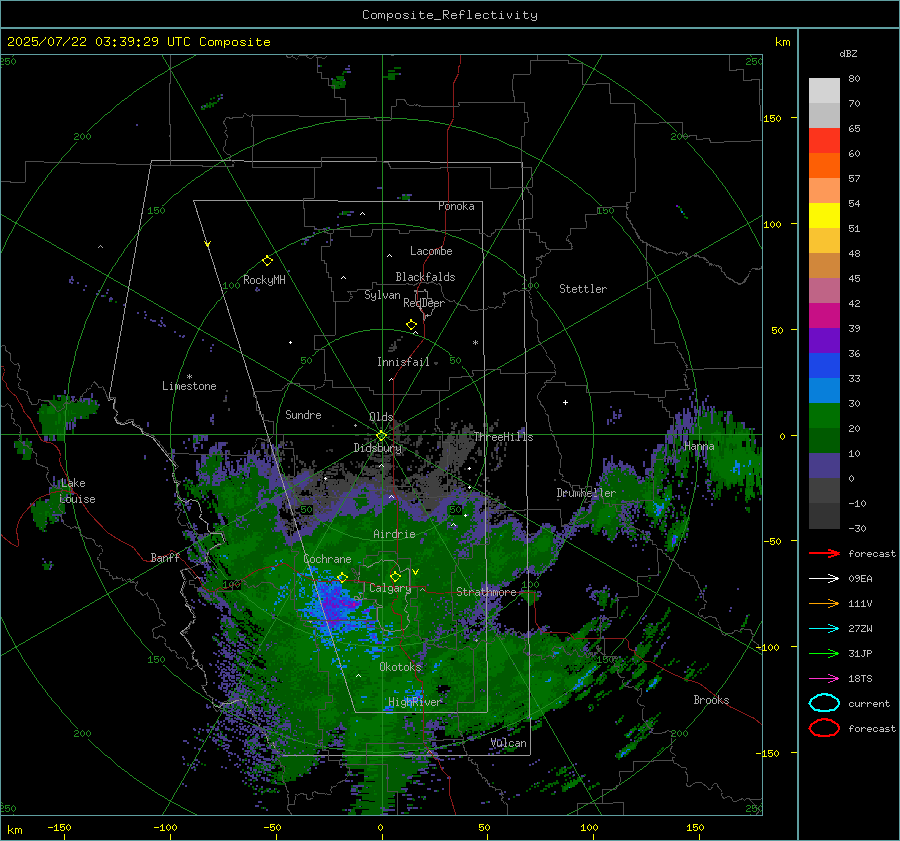900x841 pixels.
Task: Click the Calgary city label
Action: (390, 588)
